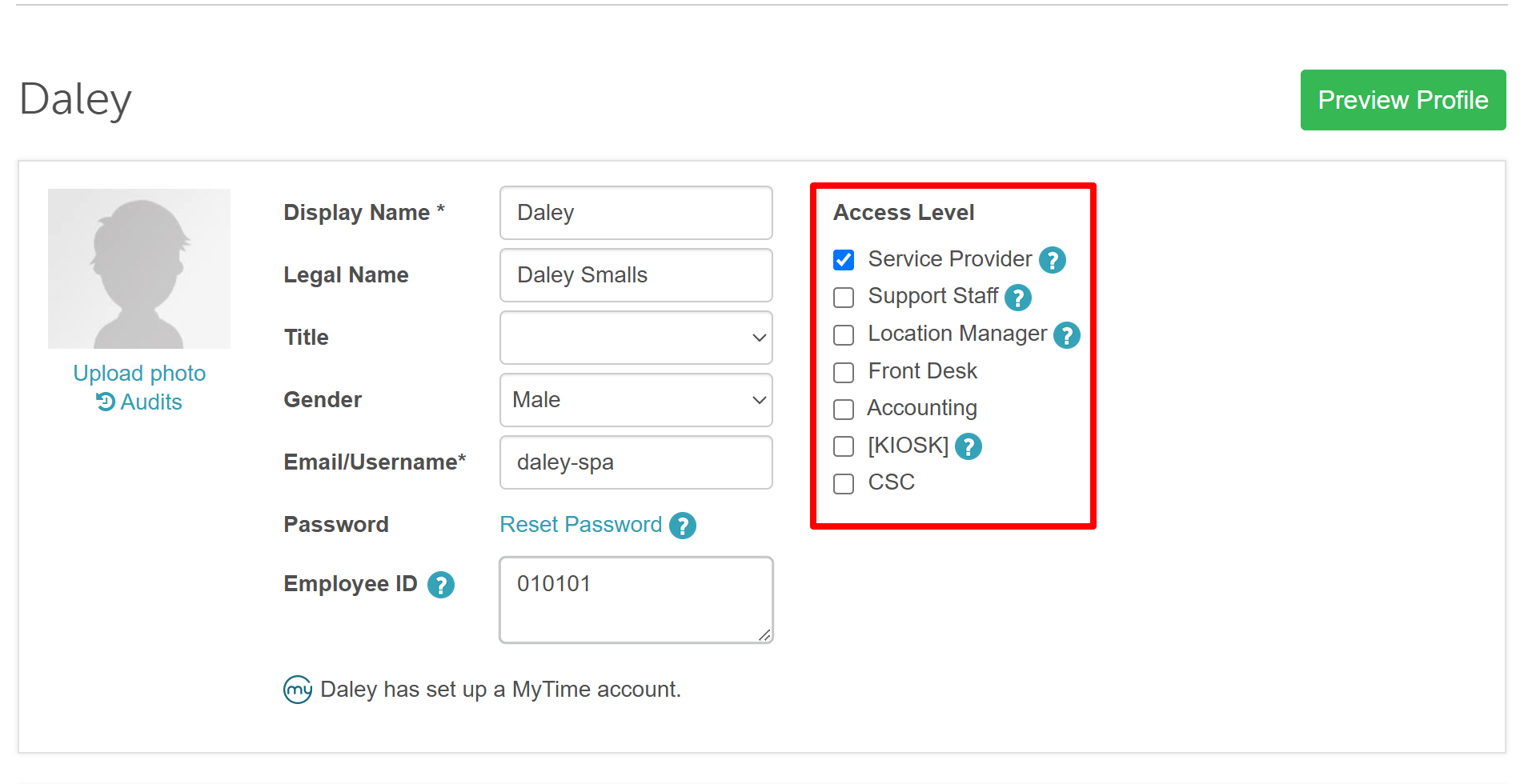The height and width of the screenshot is (784, 1532).
Task: Tick the CSC checkbox
Action: [x=844, y=484]
